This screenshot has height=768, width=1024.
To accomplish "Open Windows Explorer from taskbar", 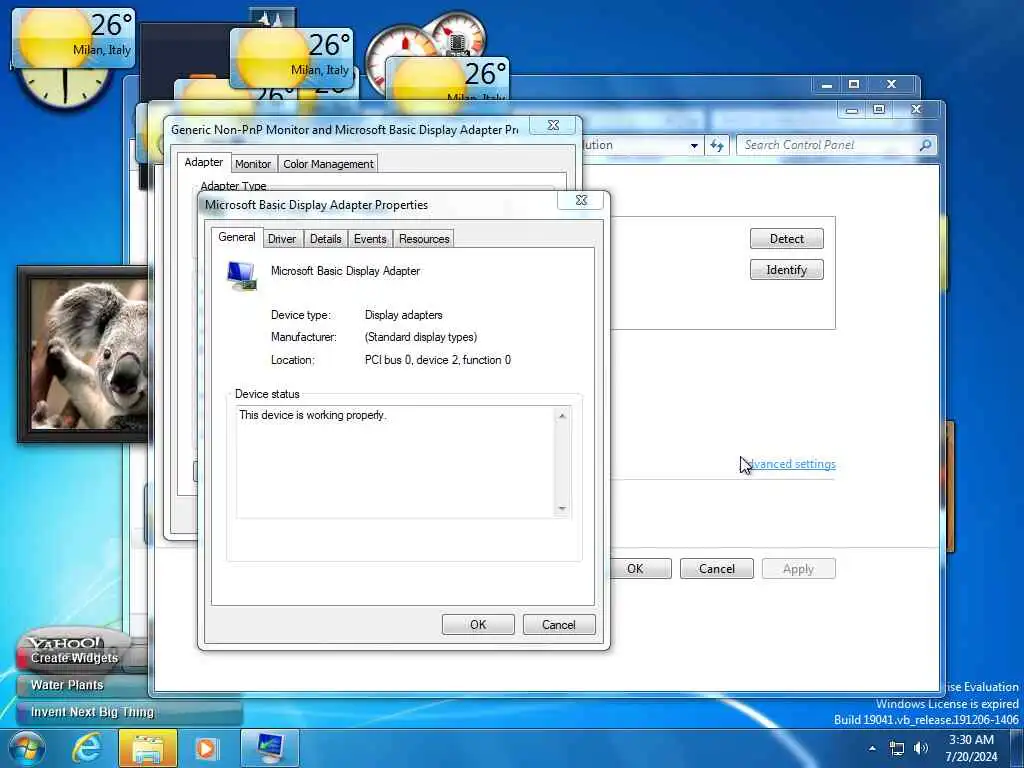I will coord(148,748).
